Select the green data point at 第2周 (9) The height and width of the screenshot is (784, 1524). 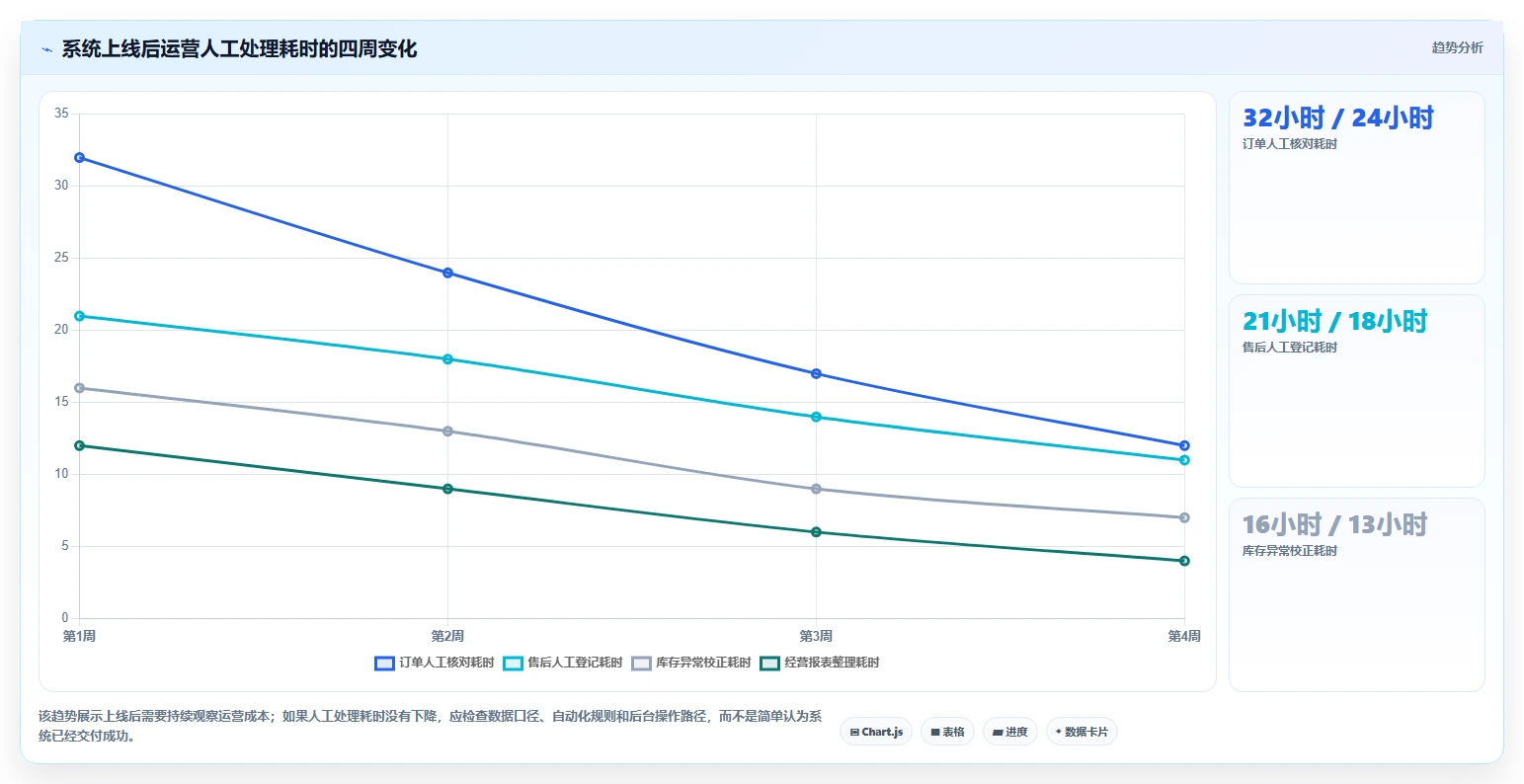(x=448, y=489)
